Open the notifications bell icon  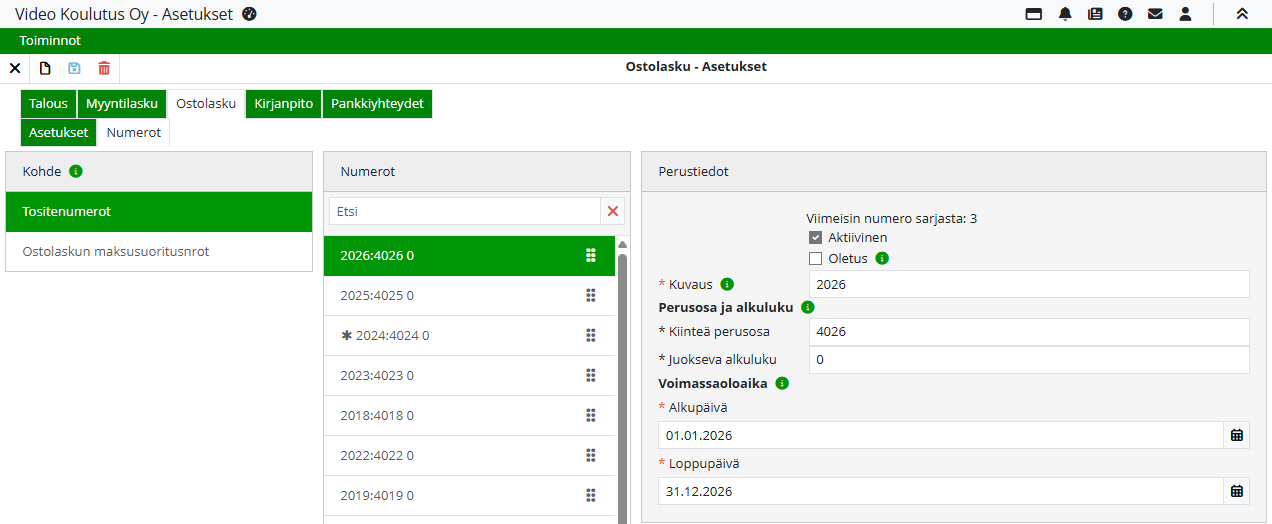click(x=1065, y=14)
